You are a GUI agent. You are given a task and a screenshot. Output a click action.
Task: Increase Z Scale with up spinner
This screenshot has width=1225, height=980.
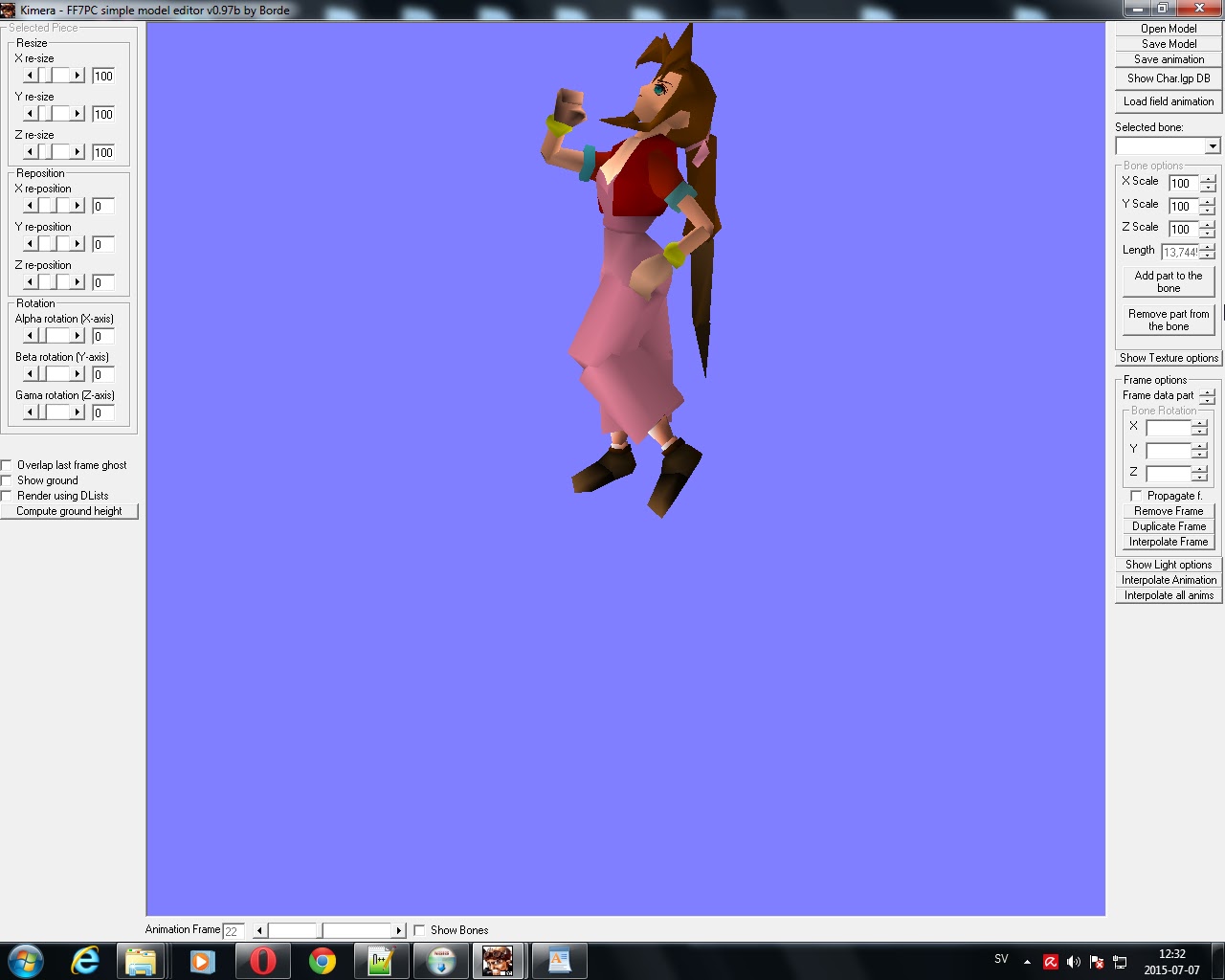(1208, 225)
